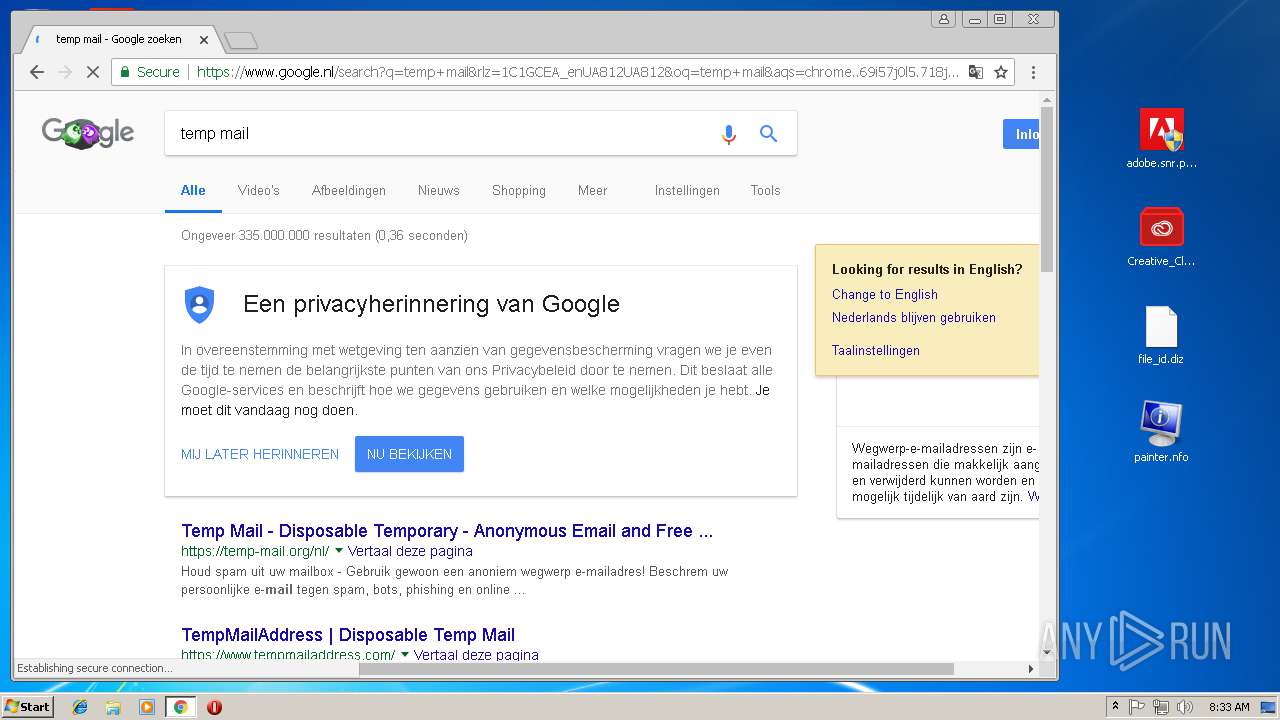Open Temp Mail - Disposable Temporary result
The width and height of the screenshot is (1280, 720).
(447, 531)
